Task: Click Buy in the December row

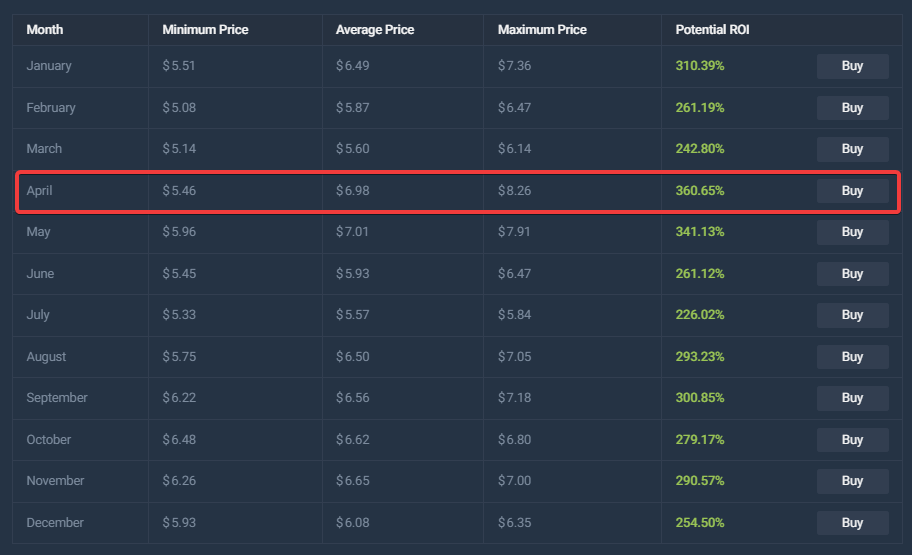Action: 852,523
